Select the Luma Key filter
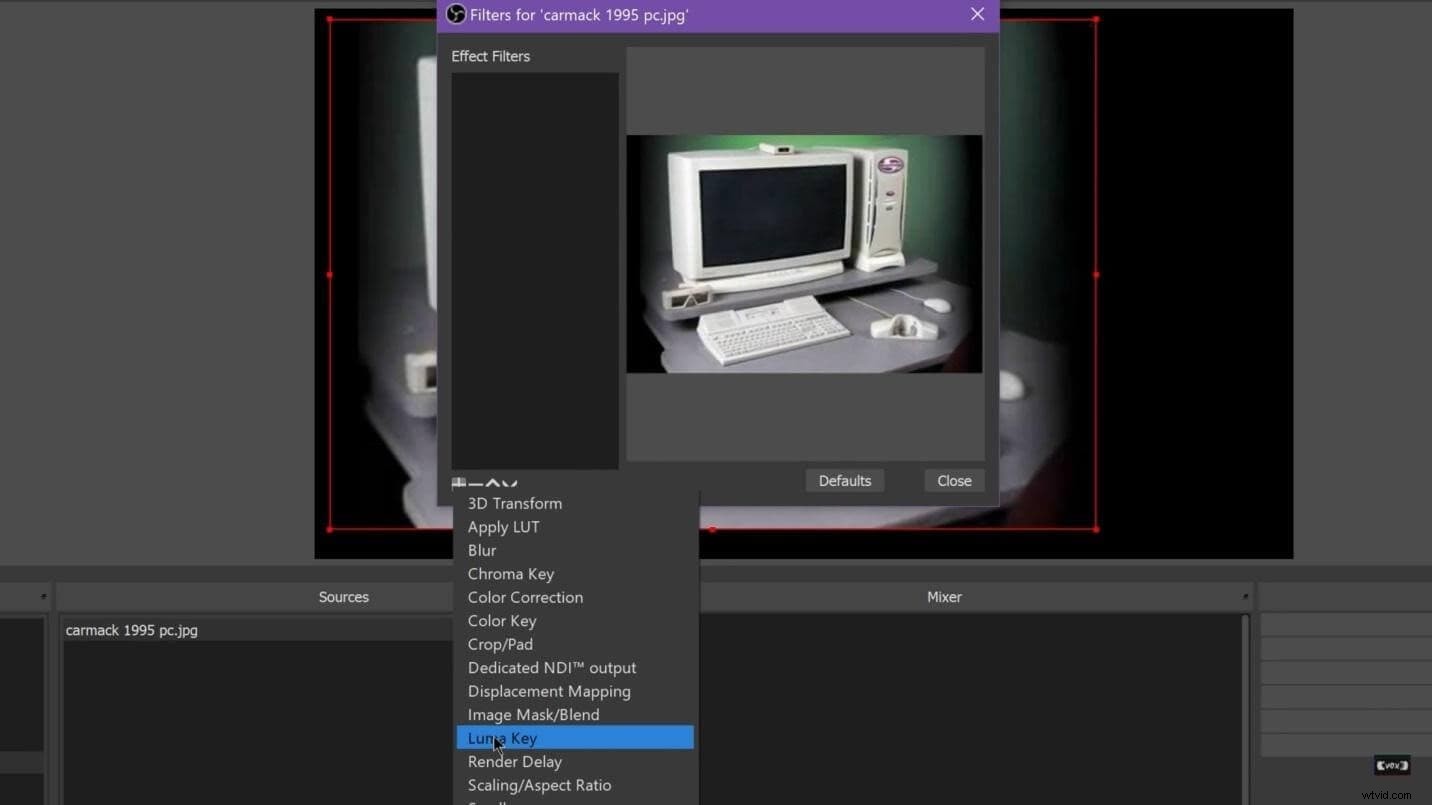This screenshot has height=805, width=1432. 540,738
